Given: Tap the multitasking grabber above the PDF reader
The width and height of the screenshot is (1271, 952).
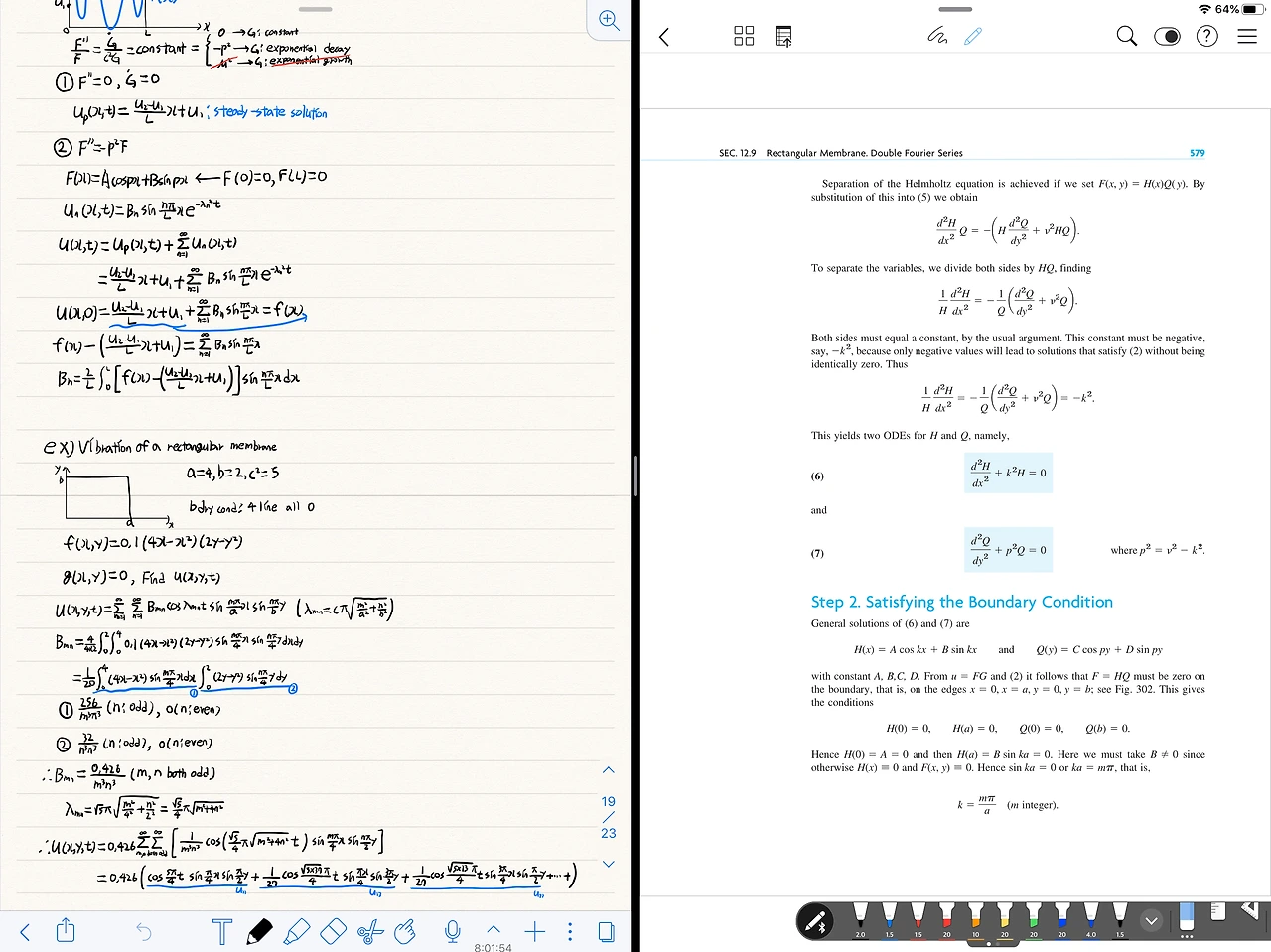Looking at the screenshot, I should (x=955, y=10).
